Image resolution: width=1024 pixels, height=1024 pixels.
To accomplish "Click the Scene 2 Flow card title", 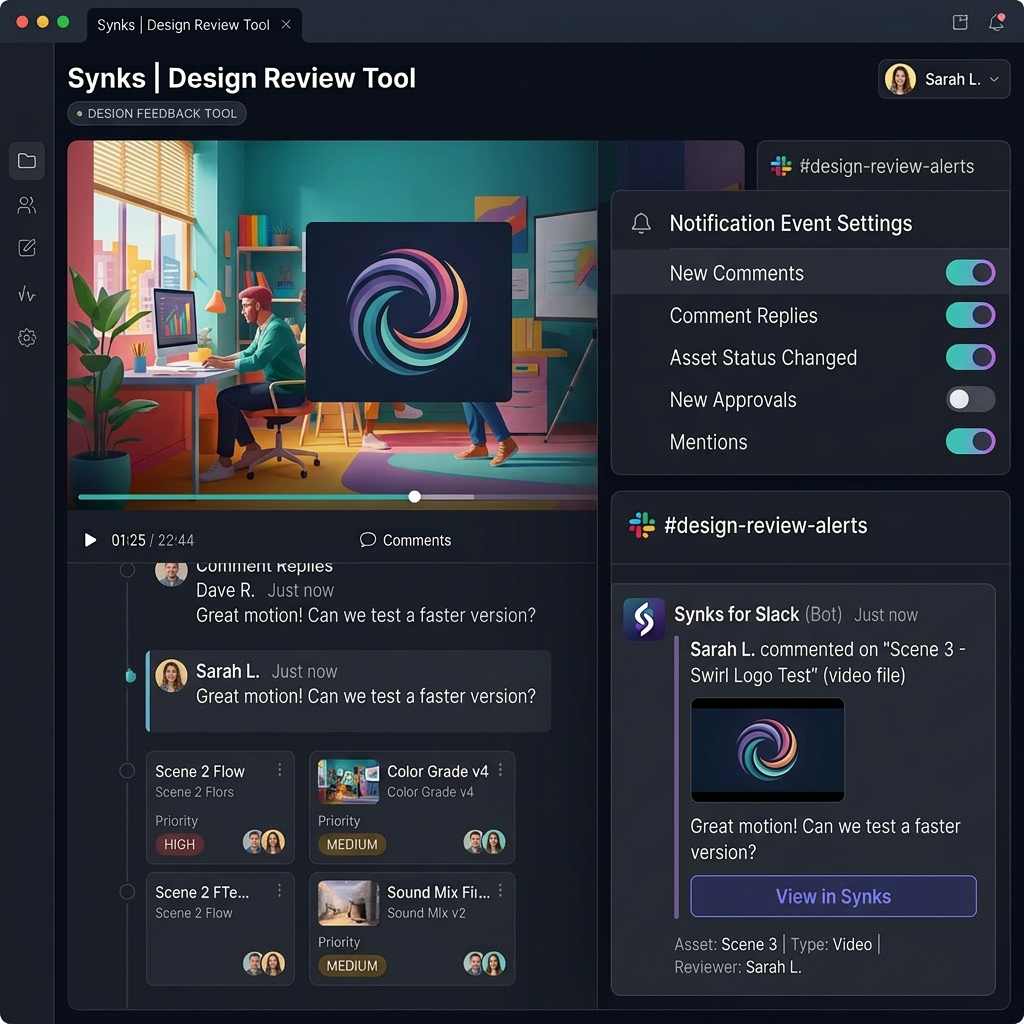I will [x=200, y=771].
